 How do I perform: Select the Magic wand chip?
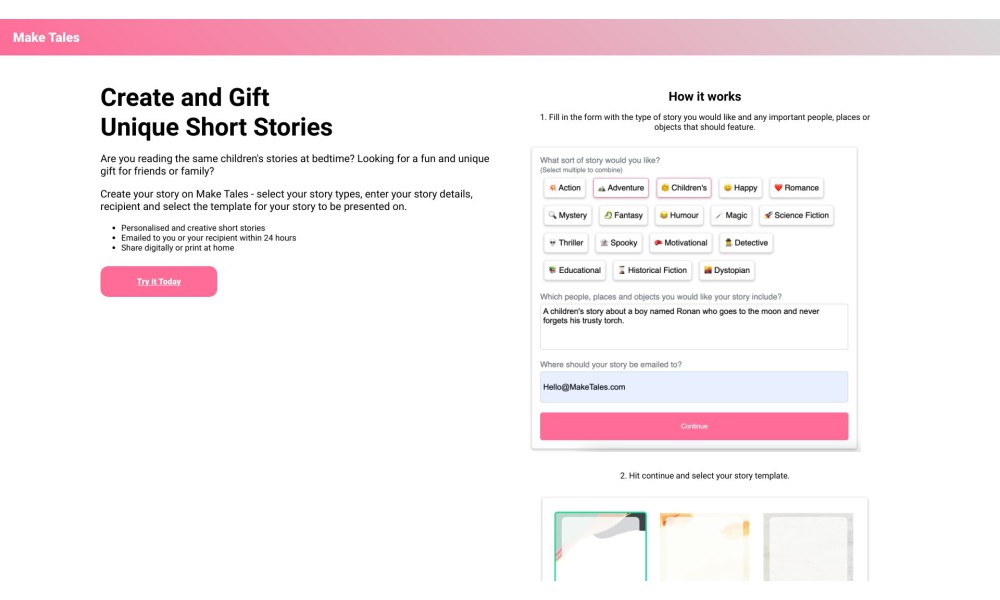[x=732, y=215]
